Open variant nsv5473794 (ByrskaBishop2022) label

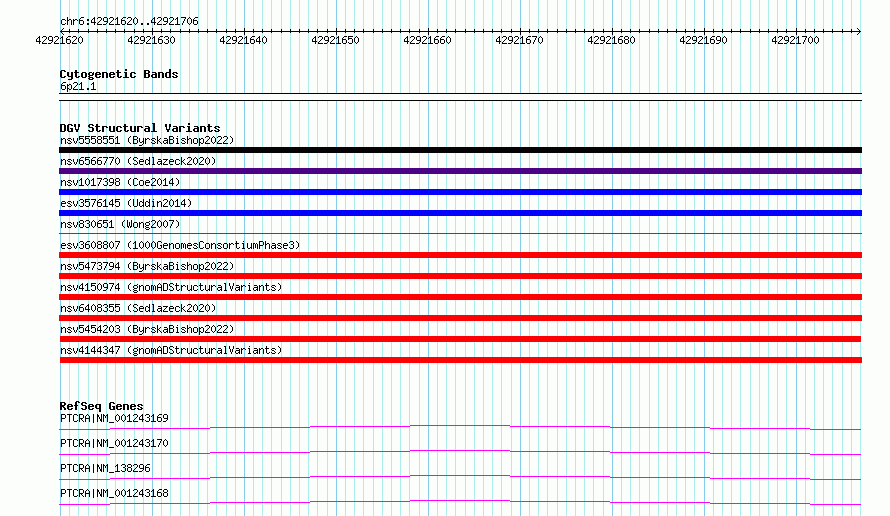(x=147, y=266)
